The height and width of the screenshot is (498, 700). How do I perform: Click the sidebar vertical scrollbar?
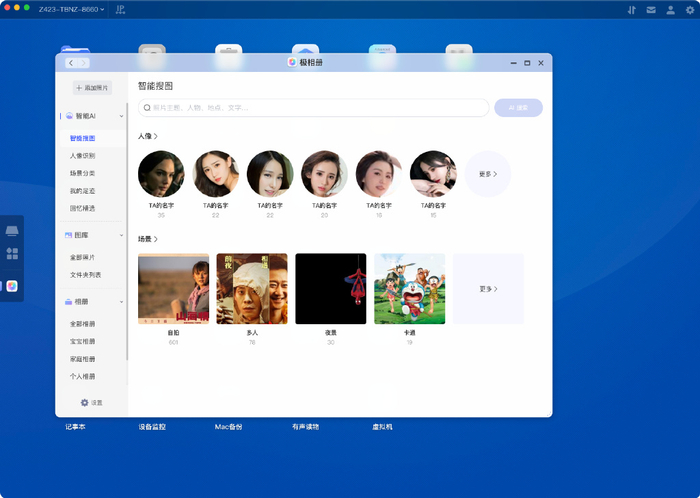[x=127, y=232]
